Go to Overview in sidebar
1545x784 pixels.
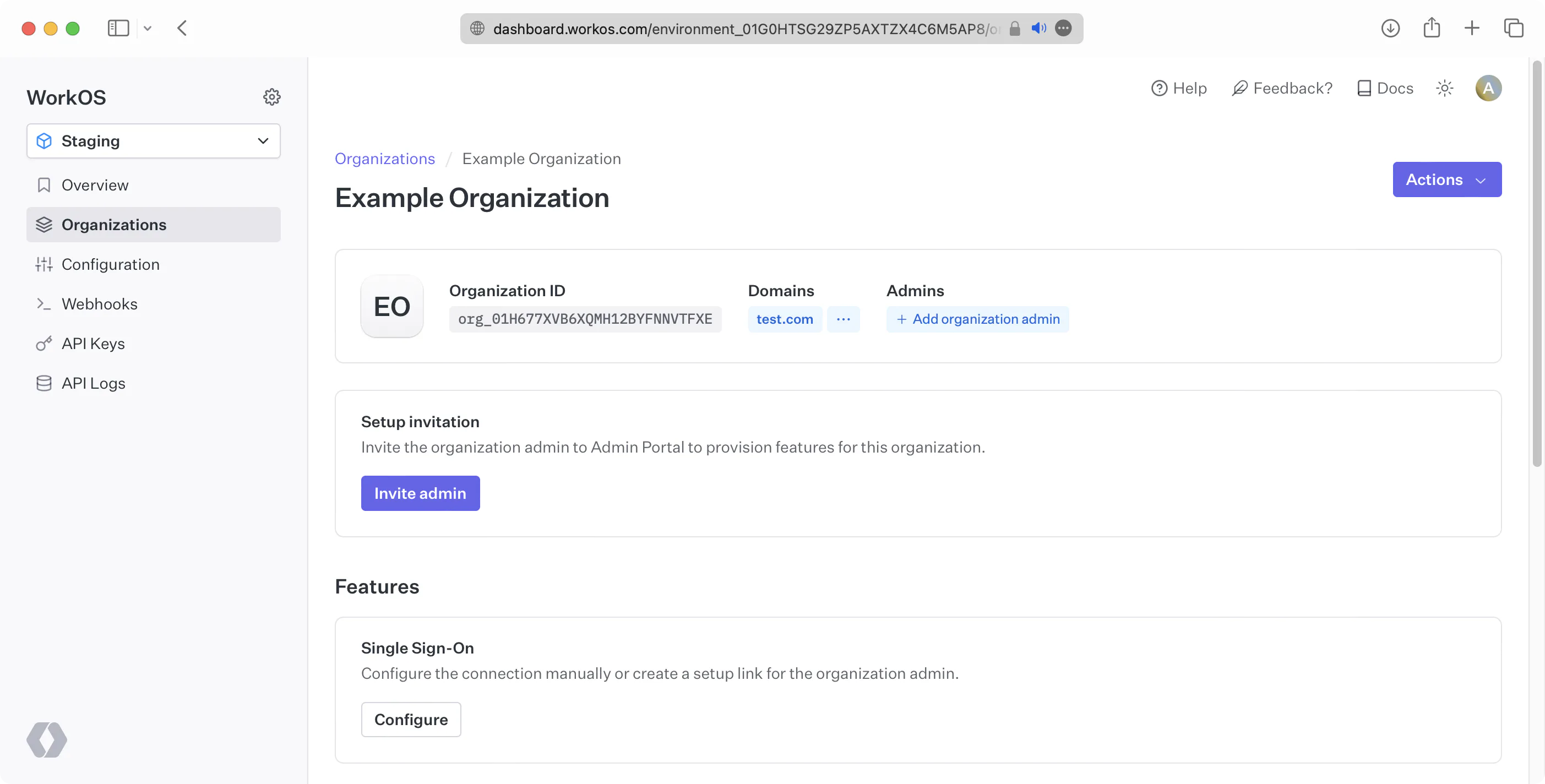153,185
